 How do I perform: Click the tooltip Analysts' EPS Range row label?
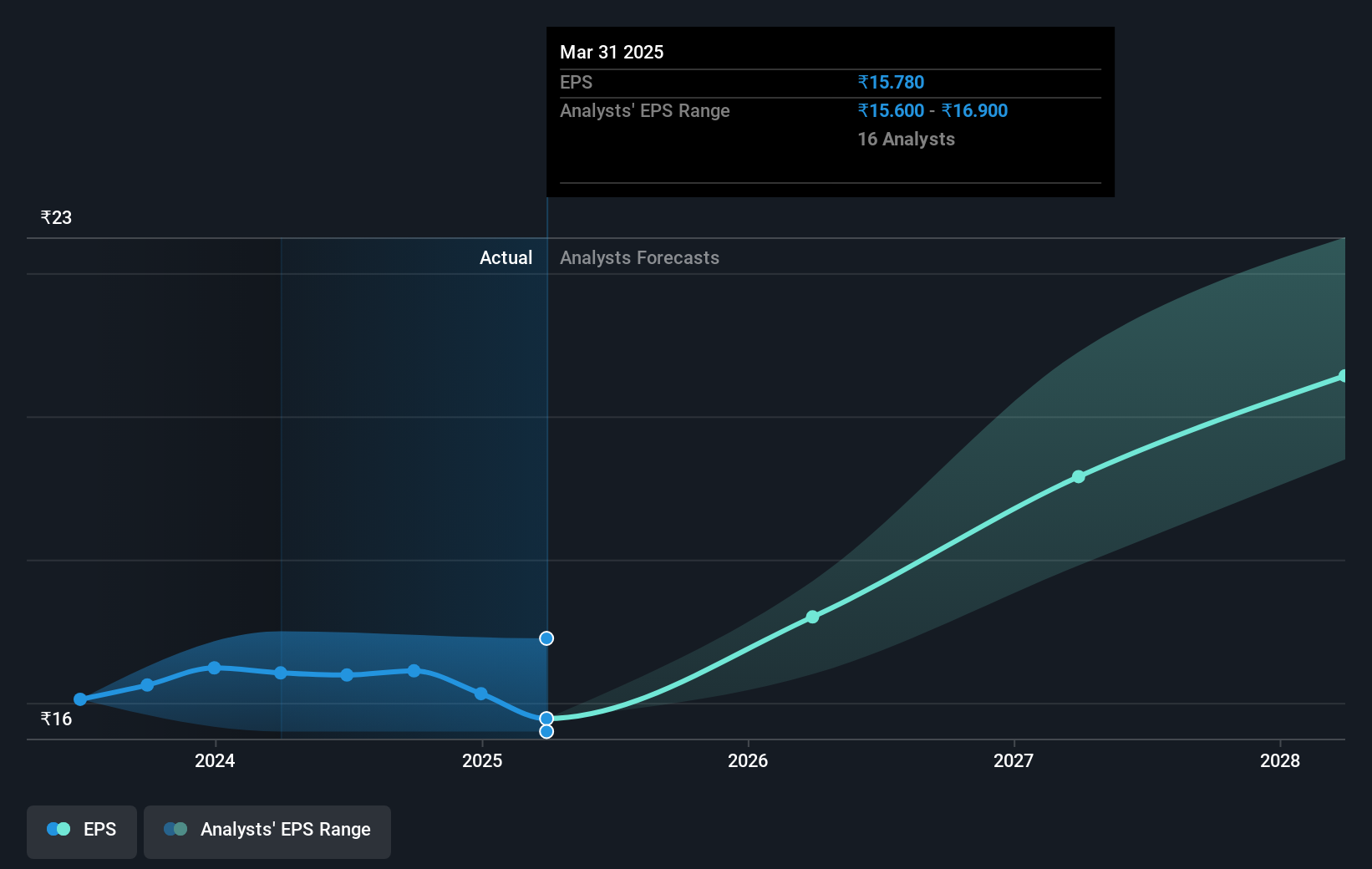[644, 111]
